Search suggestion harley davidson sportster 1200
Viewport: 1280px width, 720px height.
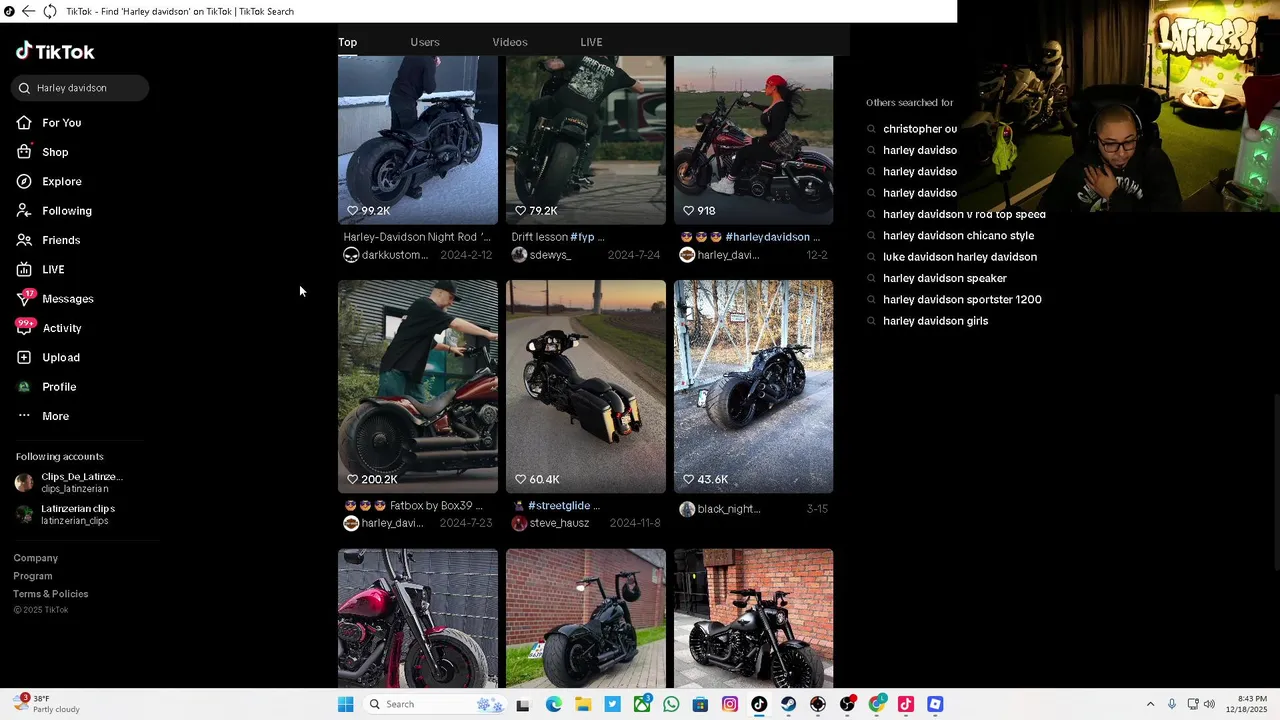962,300
